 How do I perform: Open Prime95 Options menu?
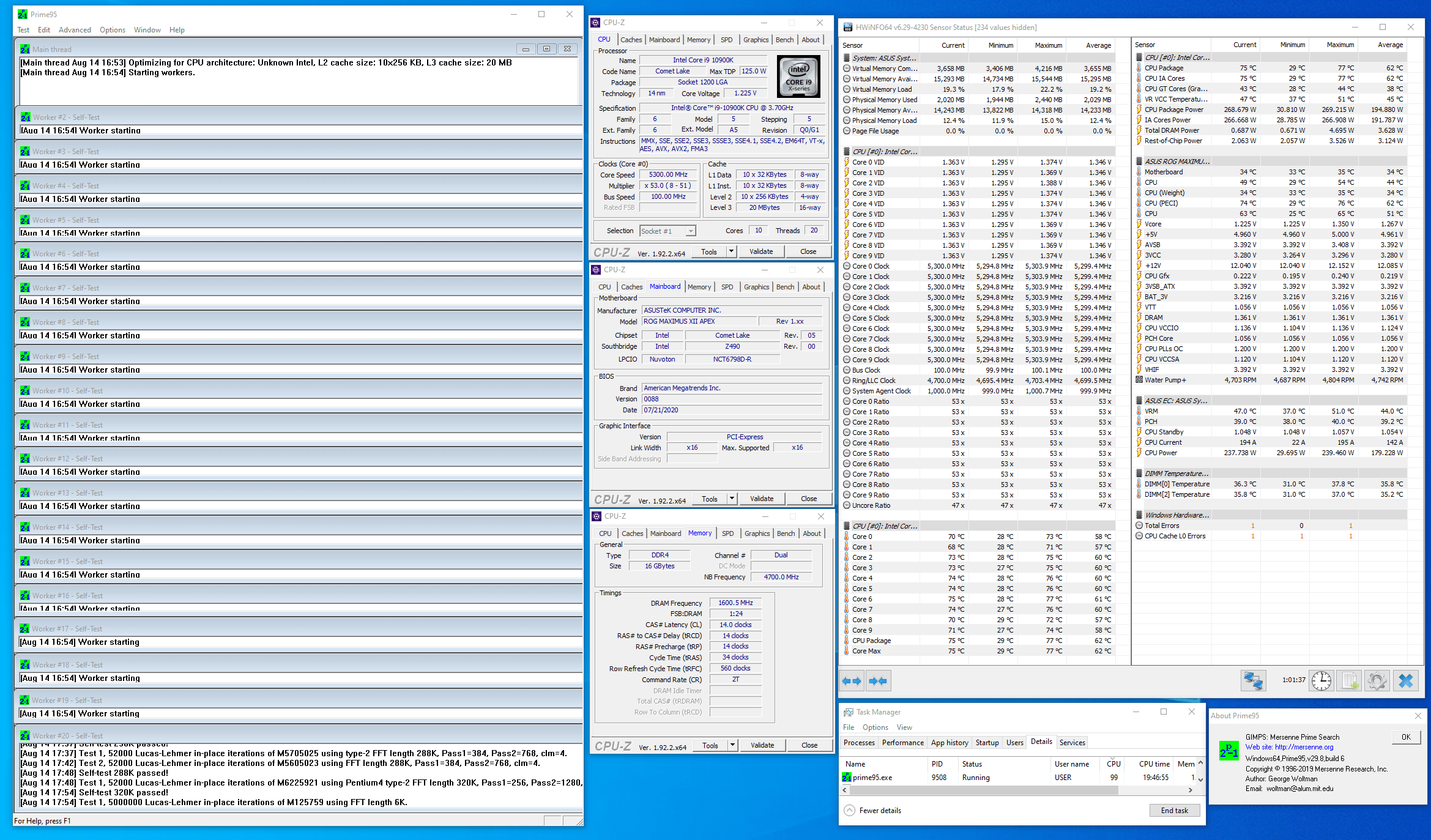pos(113,30)
